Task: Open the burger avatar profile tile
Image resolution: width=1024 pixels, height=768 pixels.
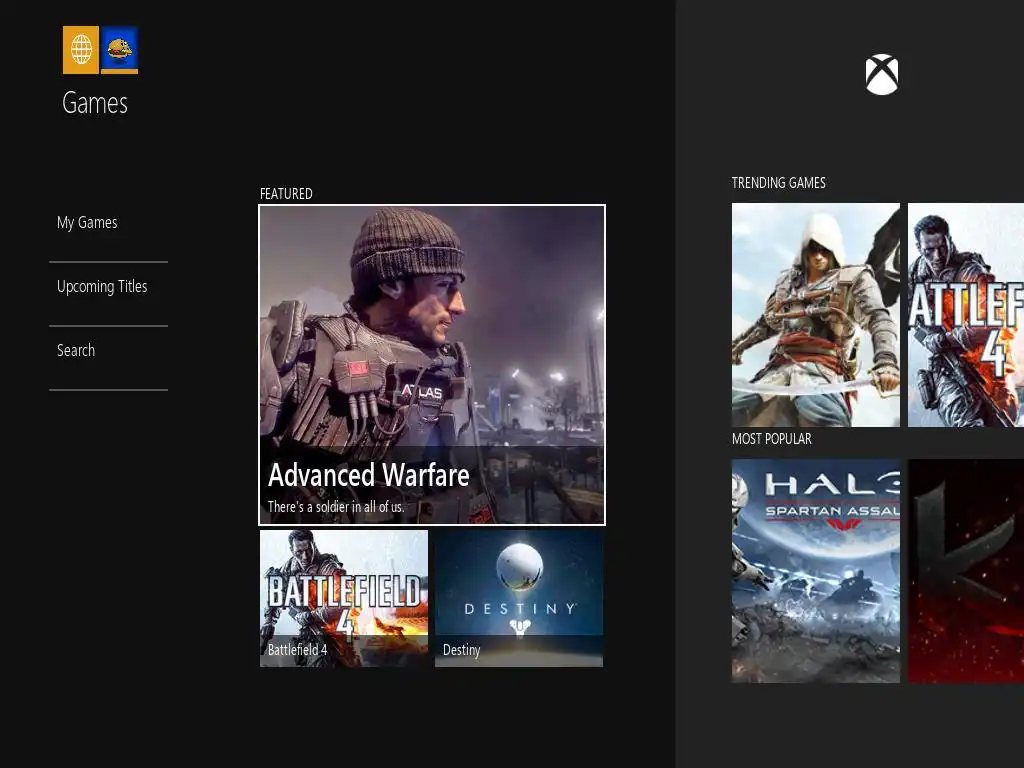Action: point(120,50)
